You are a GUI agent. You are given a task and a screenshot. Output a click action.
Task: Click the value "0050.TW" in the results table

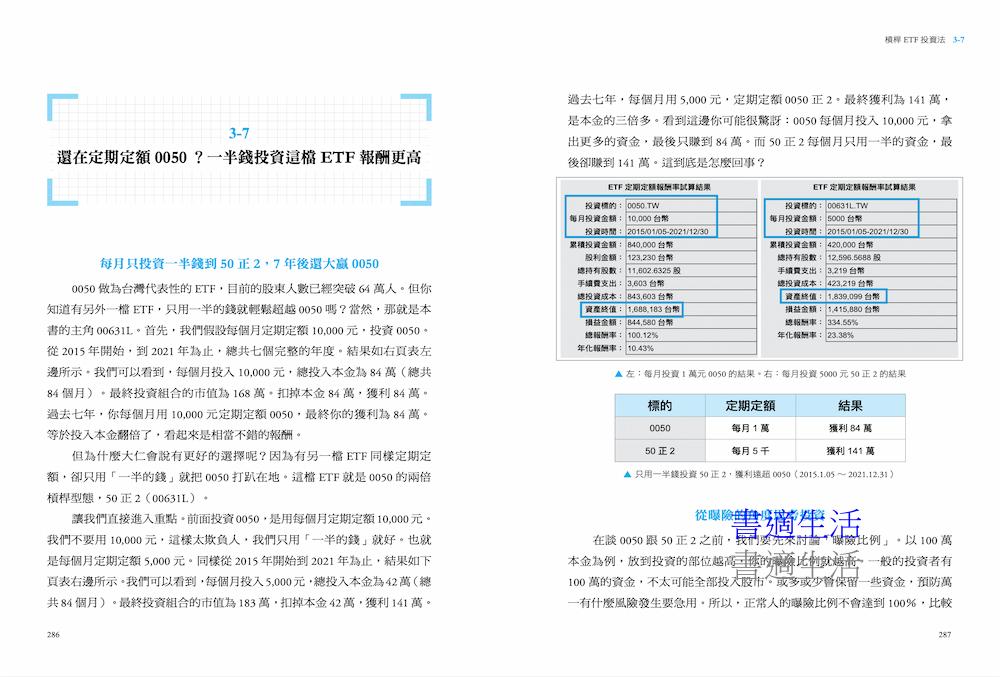pos(643,205)
